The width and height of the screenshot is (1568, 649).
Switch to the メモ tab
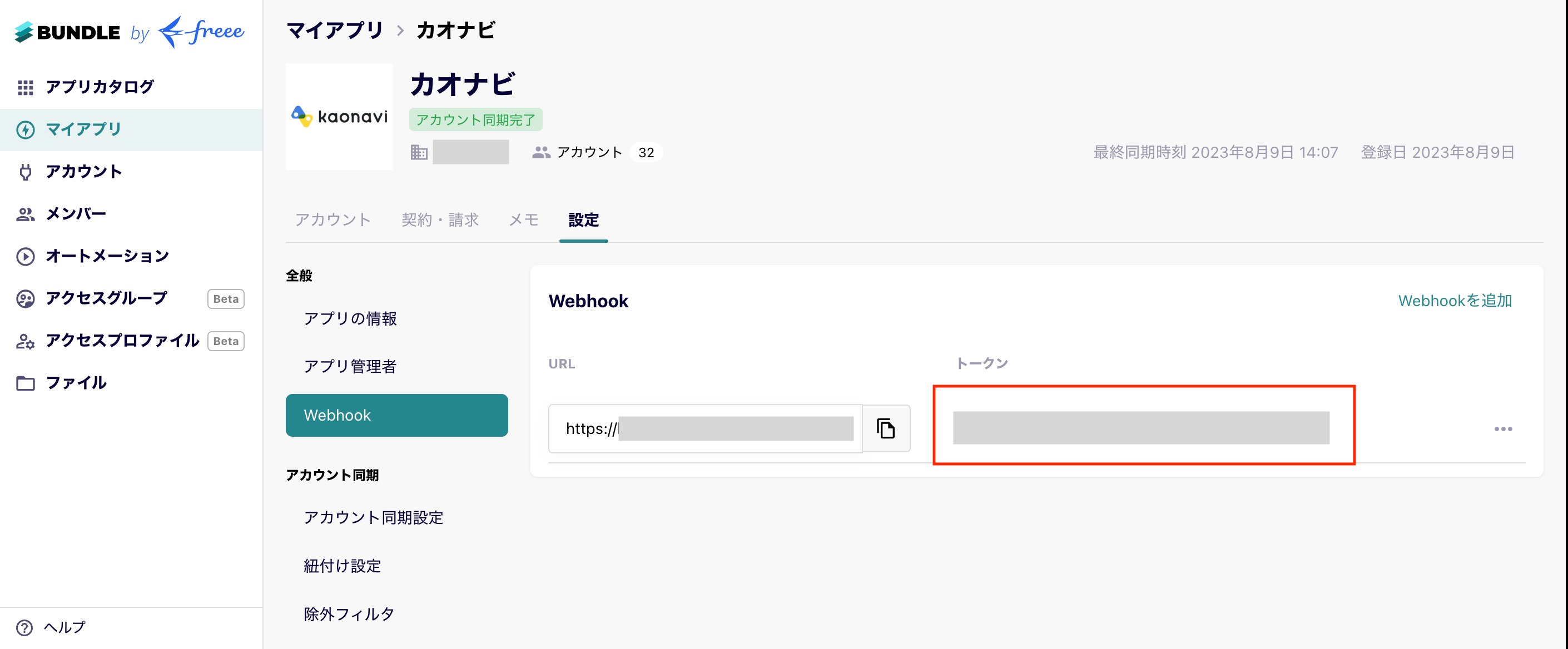pyautogui.click(x=523, y=219)
